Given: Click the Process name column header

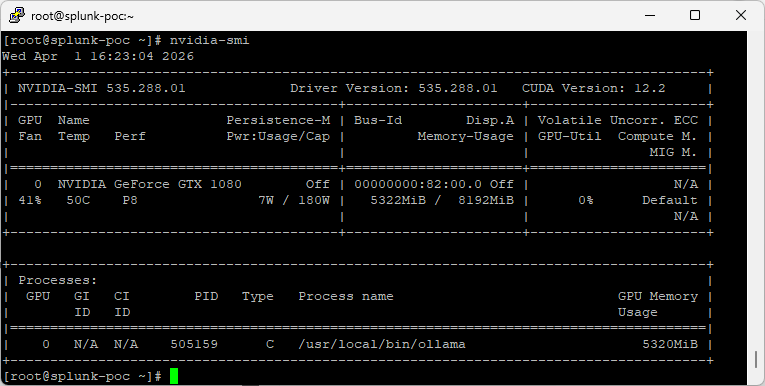Looking at the screenshot, I should coord(346,296).
